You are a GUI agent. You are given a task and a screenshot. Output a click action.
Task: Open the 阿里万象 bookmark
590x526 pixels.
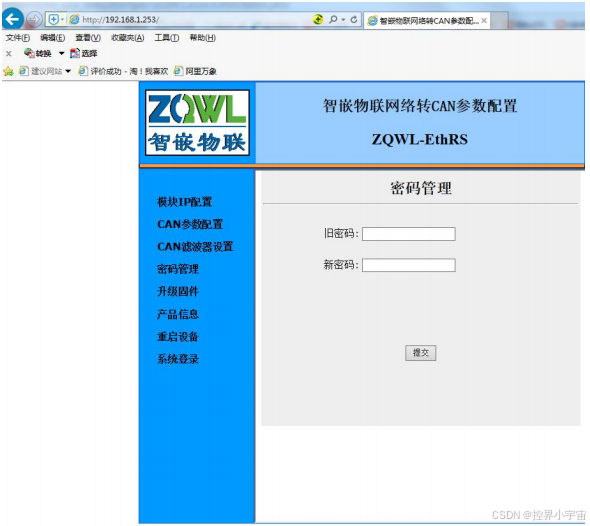coord(195,71)
